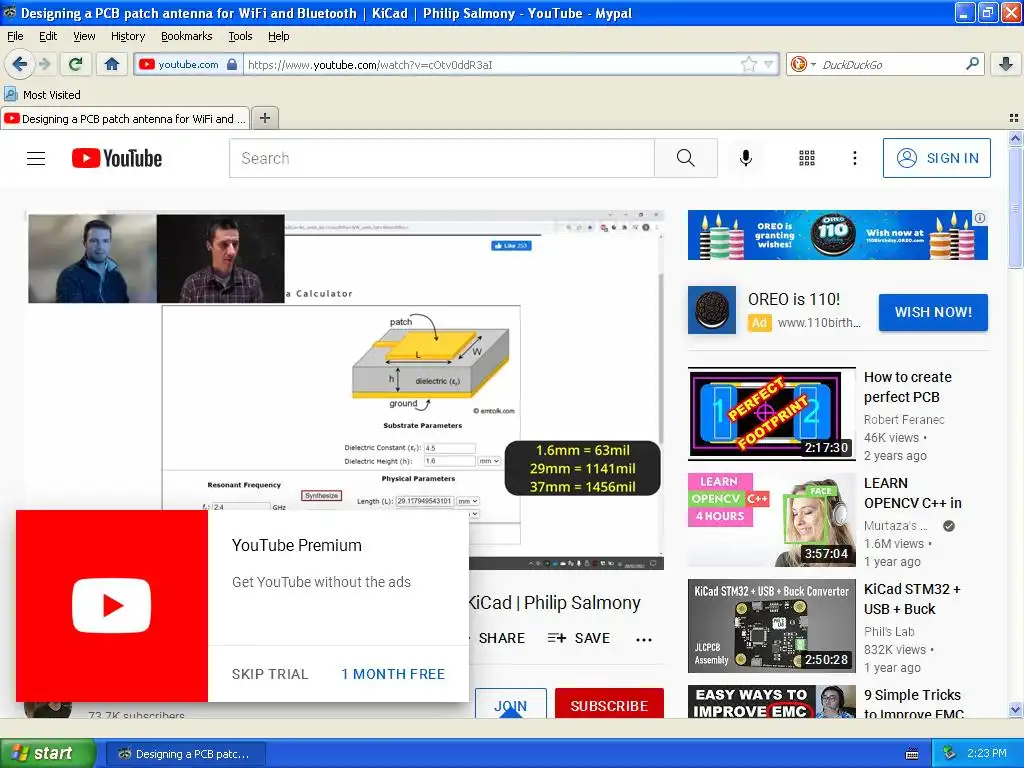Open the KiCad STM32 Buck Converter thumbnail
This screenshot has height=768, width=1024.
(771, 626)
